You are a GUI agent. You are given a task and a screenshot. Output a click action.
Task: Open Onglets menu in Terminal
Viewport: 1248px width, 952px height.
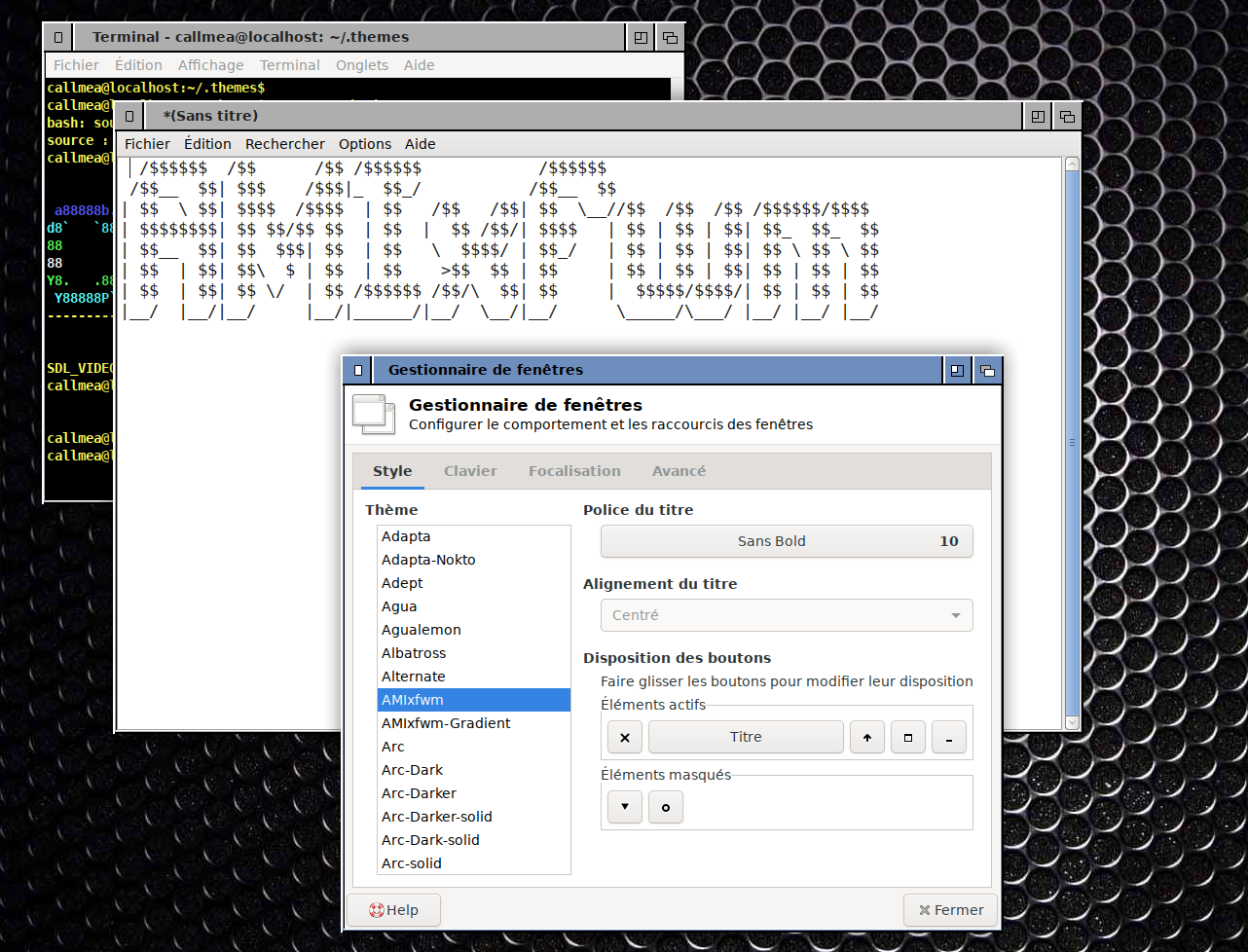click(362, 65)
